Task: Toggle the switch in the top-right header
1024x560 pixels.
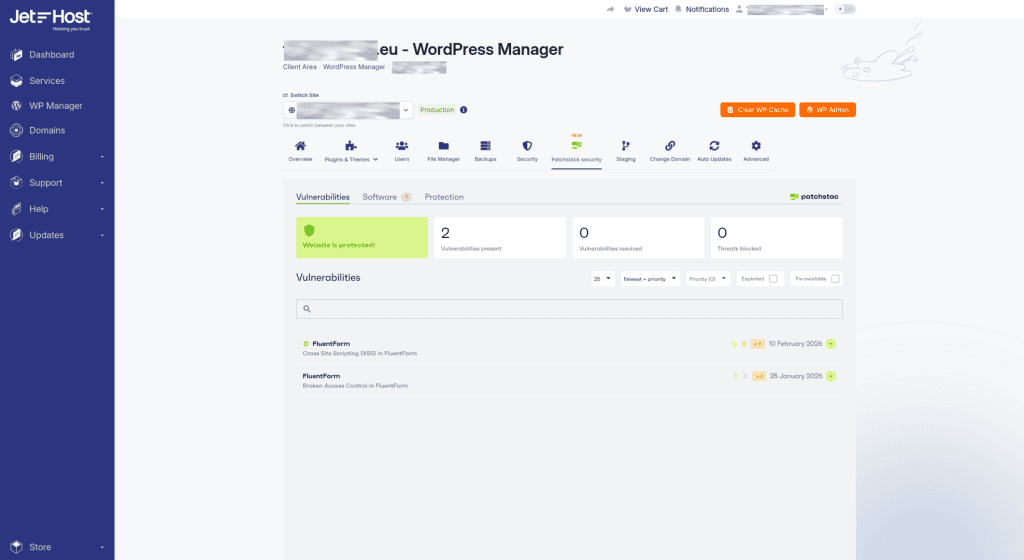Action: (x=846, y=9)
